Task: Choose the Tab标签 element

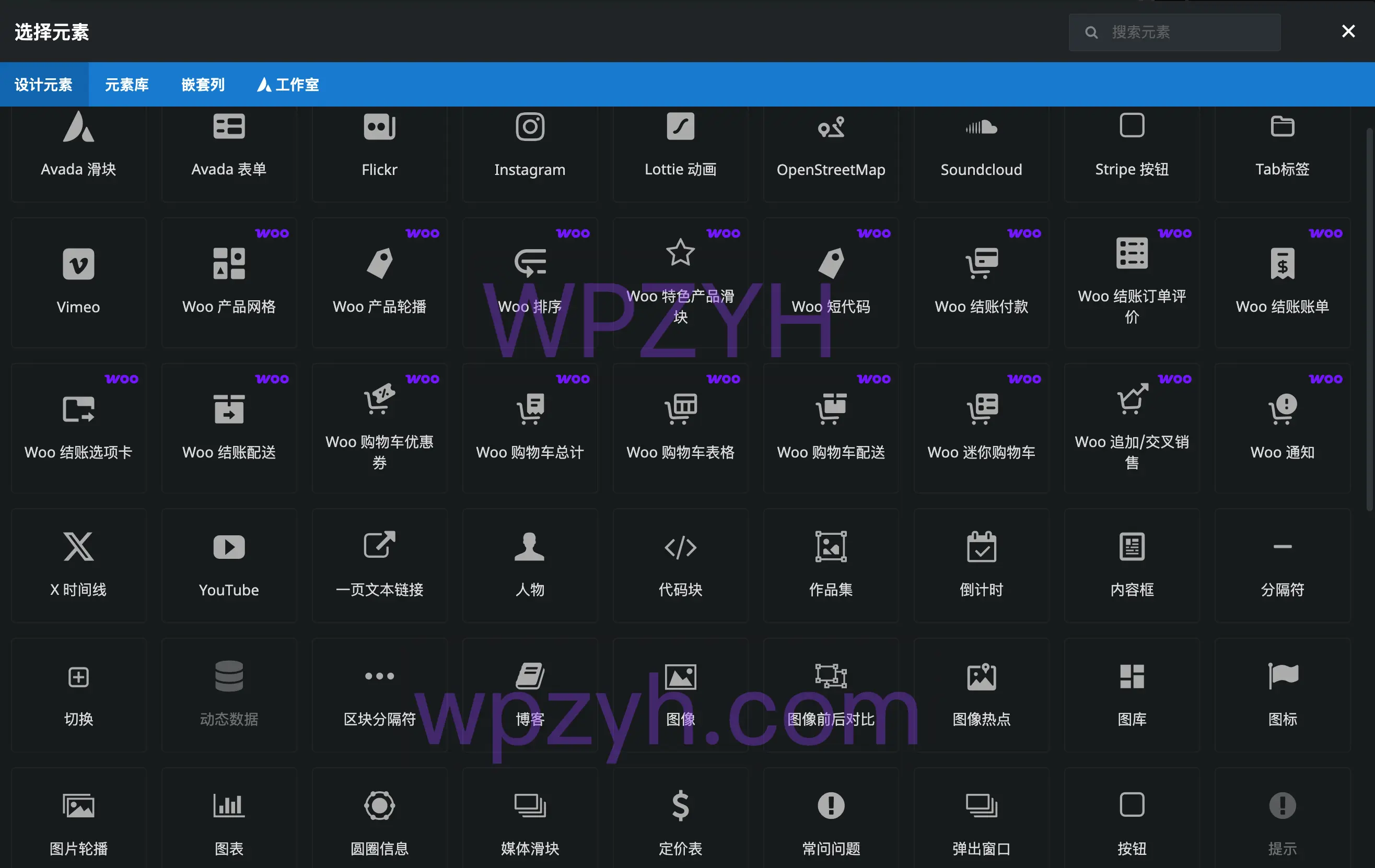Action: tap(1283, 153)
